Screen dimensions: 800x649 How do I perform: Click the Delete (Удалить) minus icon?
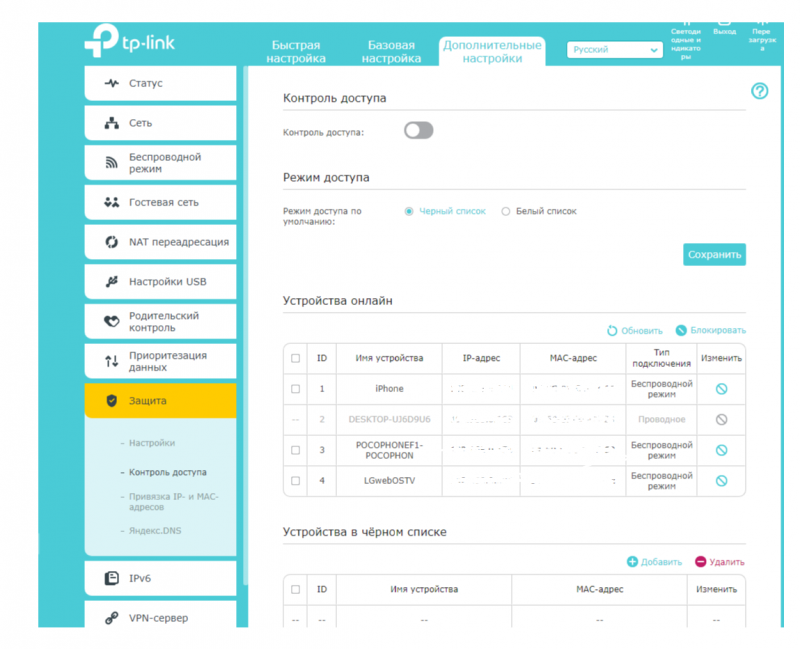pyautogui.click(x=700, y=562)
